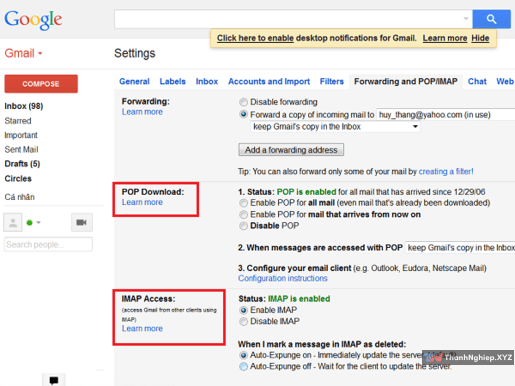Open the search options arrow in search box
515x386 pixels.
coord(466,19)
